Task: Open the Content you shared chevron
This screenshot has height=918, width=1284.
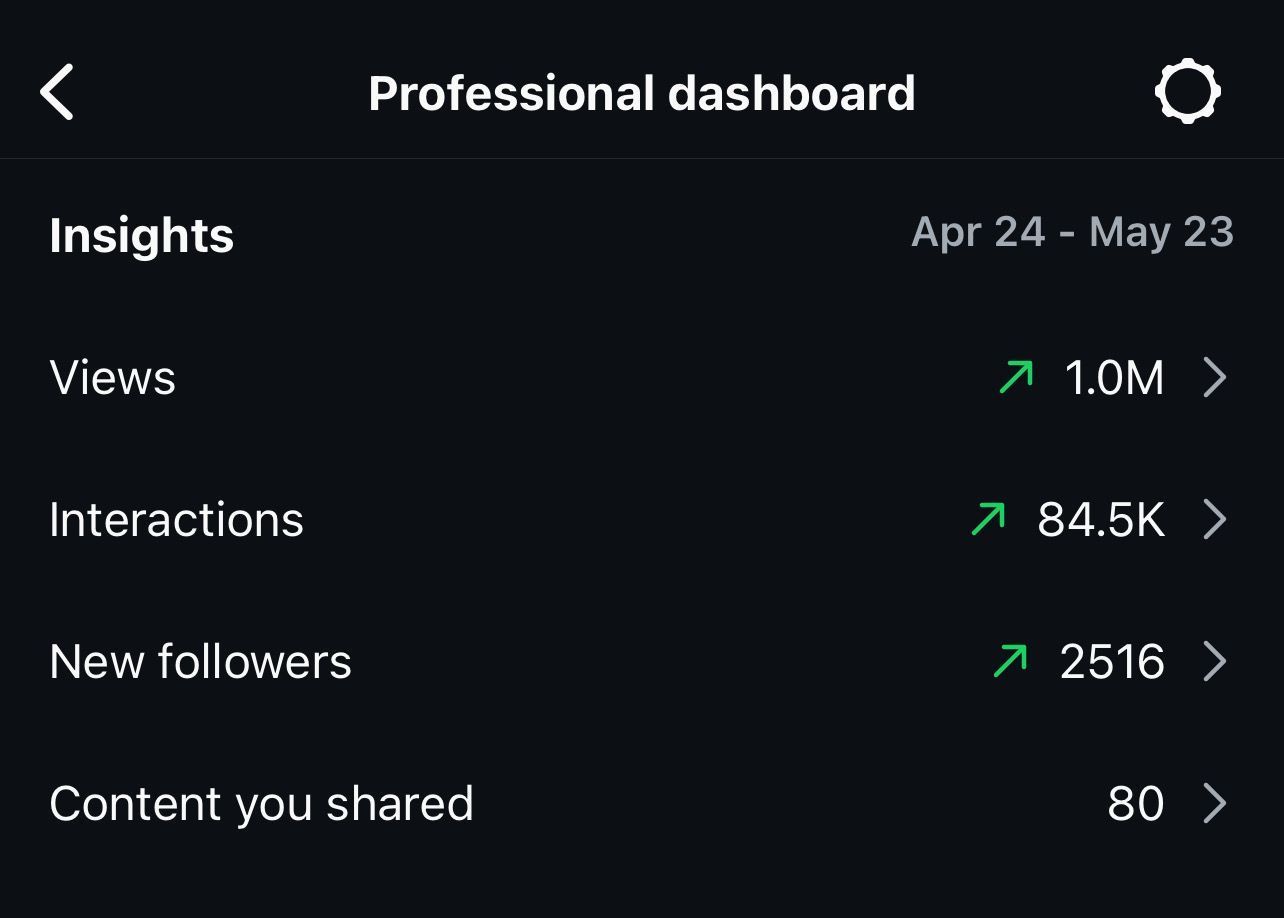Action: click(x=1214, y=804)
